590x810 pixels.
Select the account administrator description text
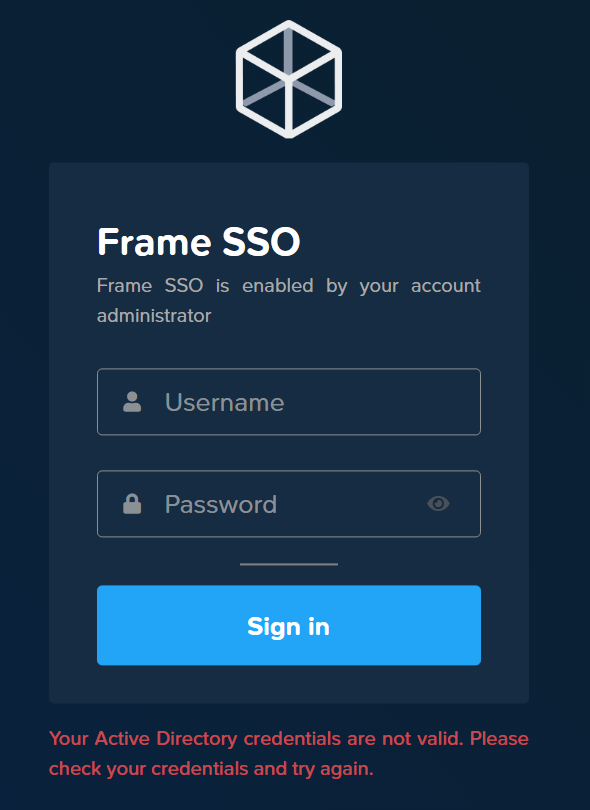click(x=288, y=300)
